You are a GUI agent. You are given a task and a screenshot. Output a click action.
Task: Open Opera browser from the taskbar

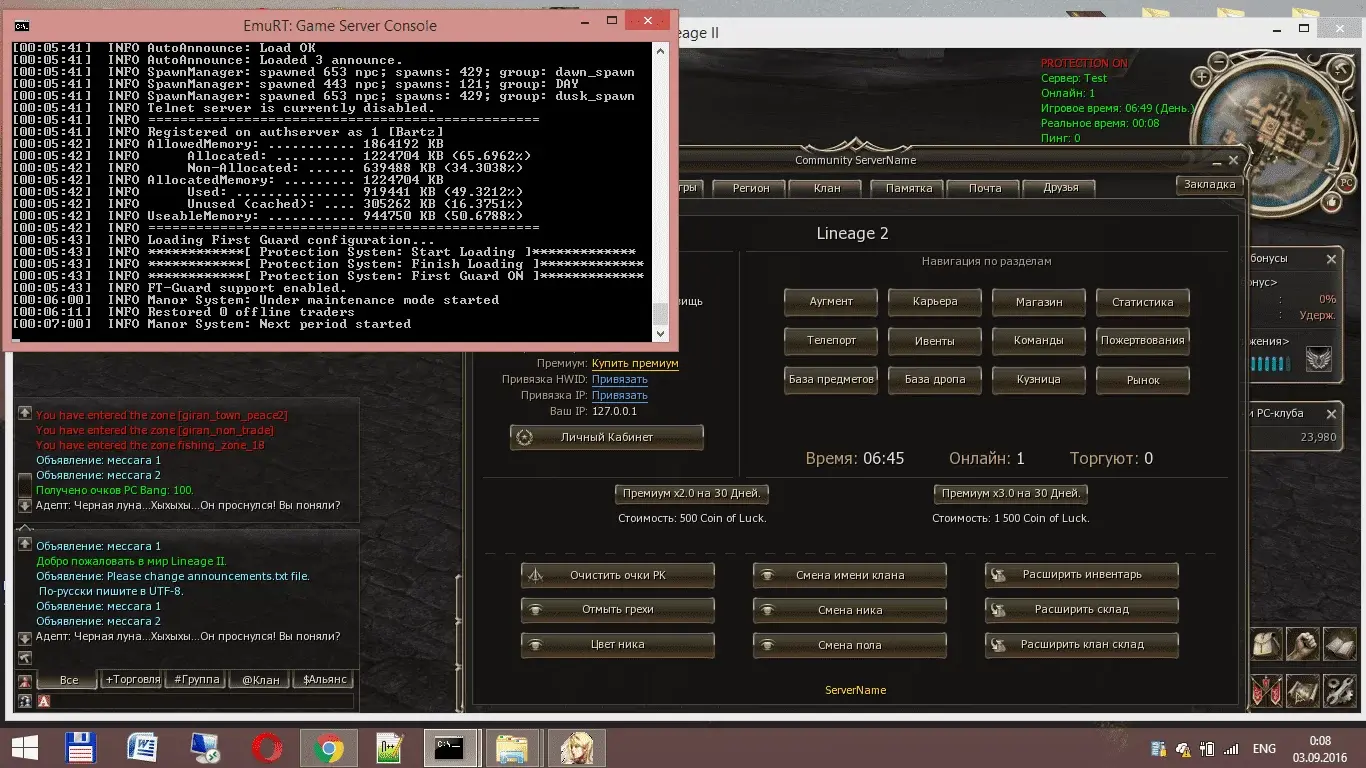266,748
